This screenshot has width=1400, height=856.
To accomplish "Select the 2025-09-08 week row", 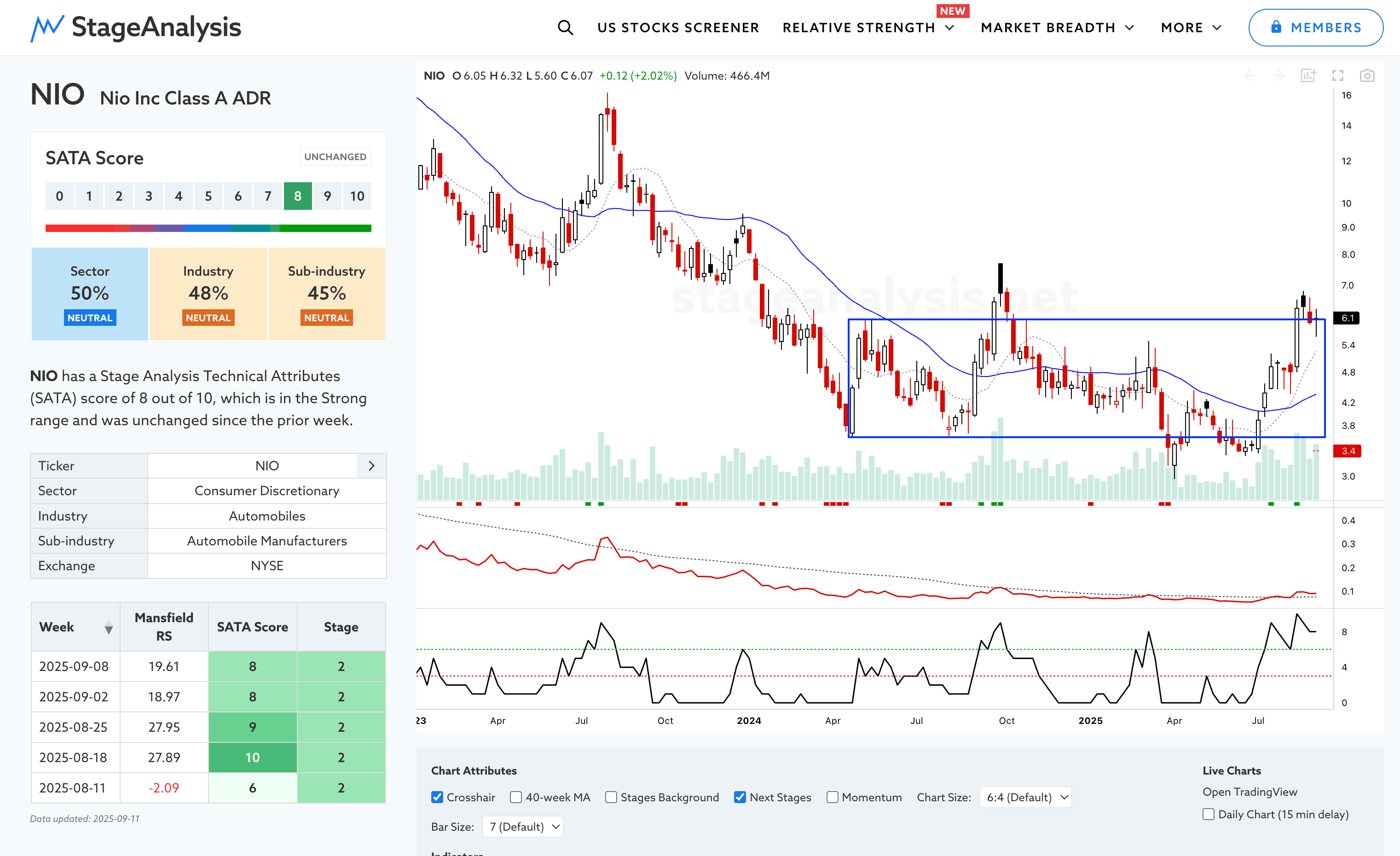I will tap(208, 666).
